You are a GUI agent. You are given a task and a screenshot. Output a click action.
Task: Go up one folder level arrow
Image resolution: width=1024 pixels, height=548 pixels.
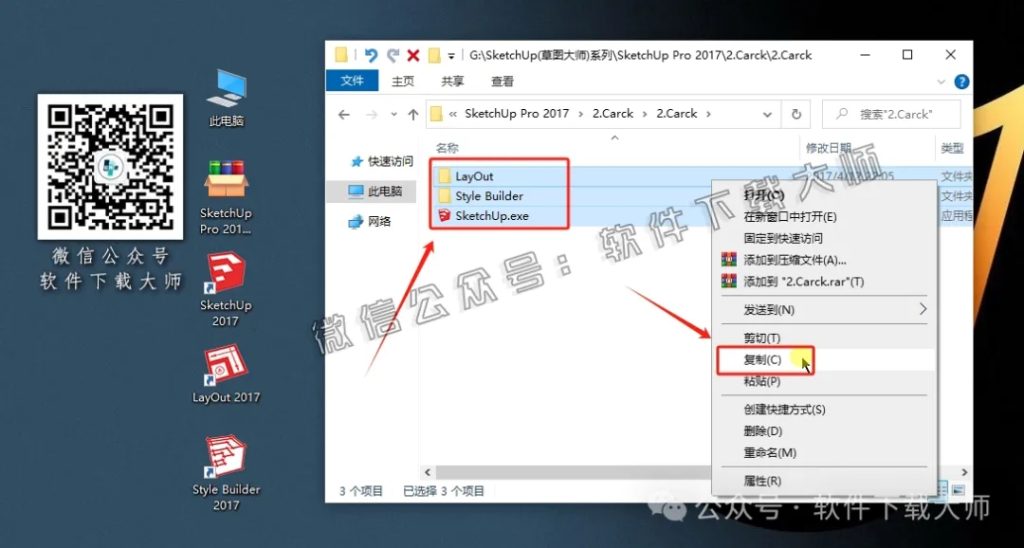click(x=413, y=114)
